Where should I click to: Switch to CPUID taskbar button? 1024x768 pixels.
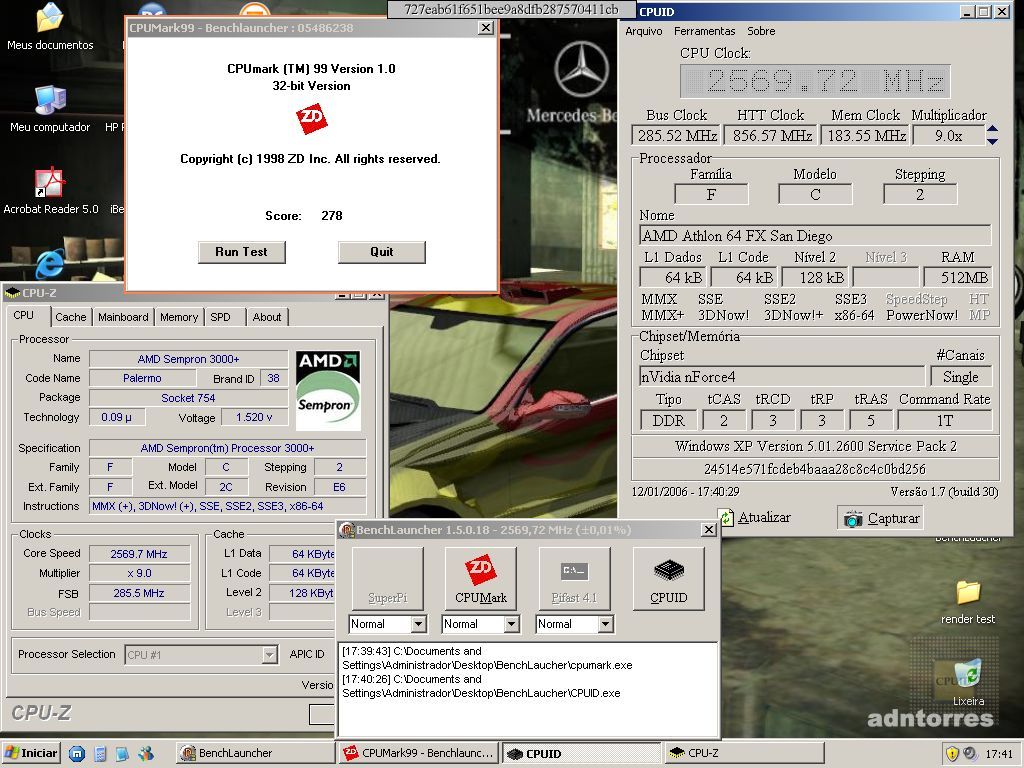pos(581,753)
